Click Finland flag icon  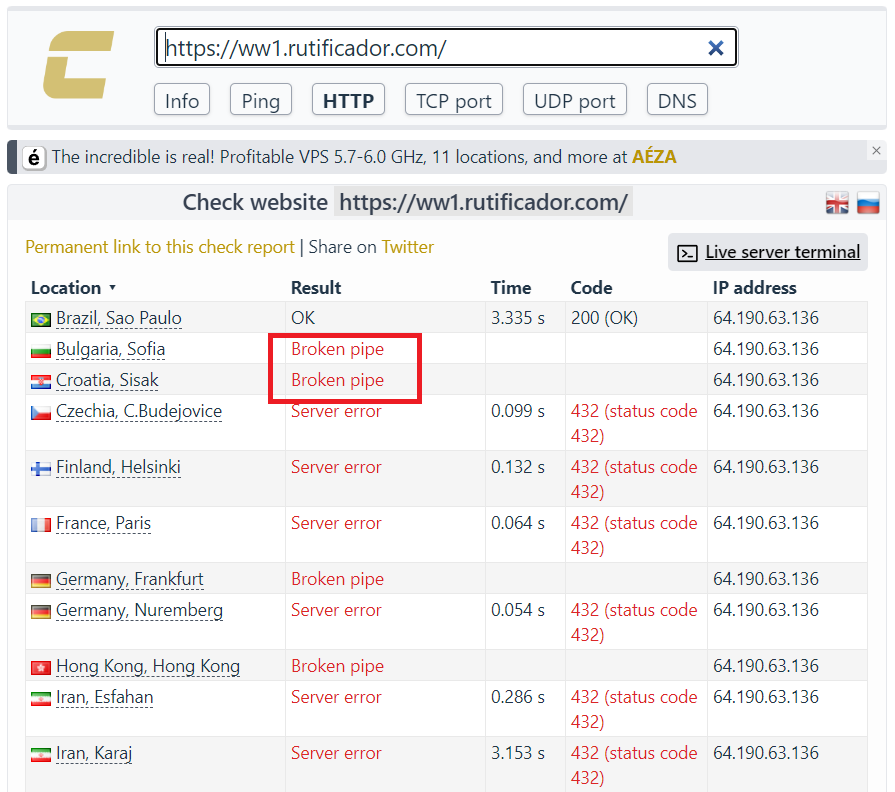pyautogui.click(x=41, y=468)
